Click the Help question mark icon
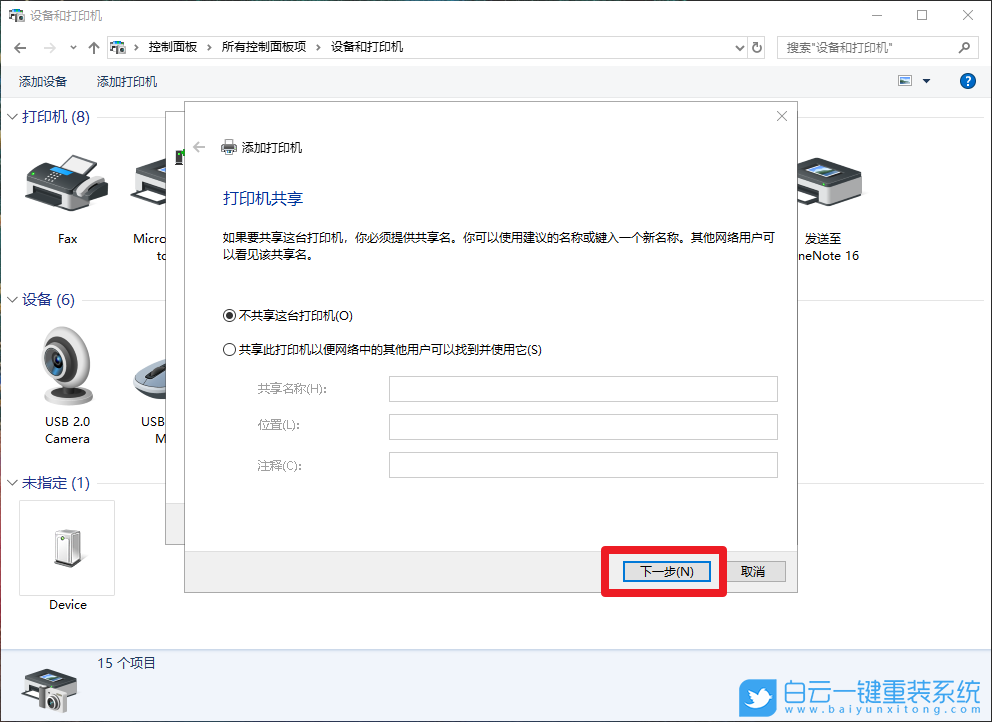 click(967, 81)
